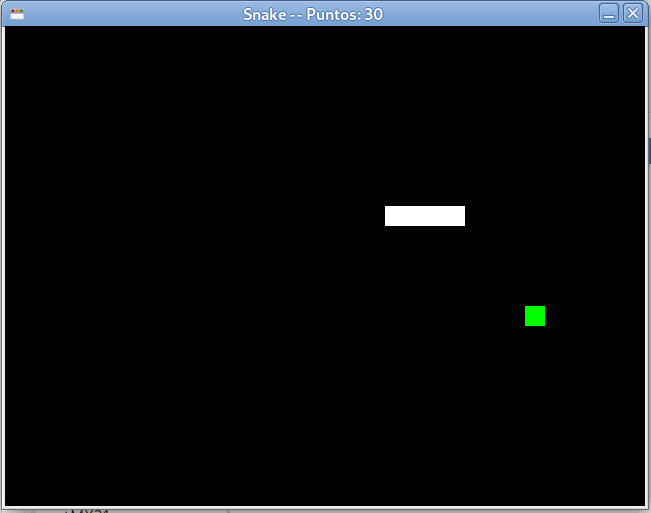The width and height of the screenshot is (651, 513).
Task: Close the Snake game window
Action: click(x=632, y=14)
